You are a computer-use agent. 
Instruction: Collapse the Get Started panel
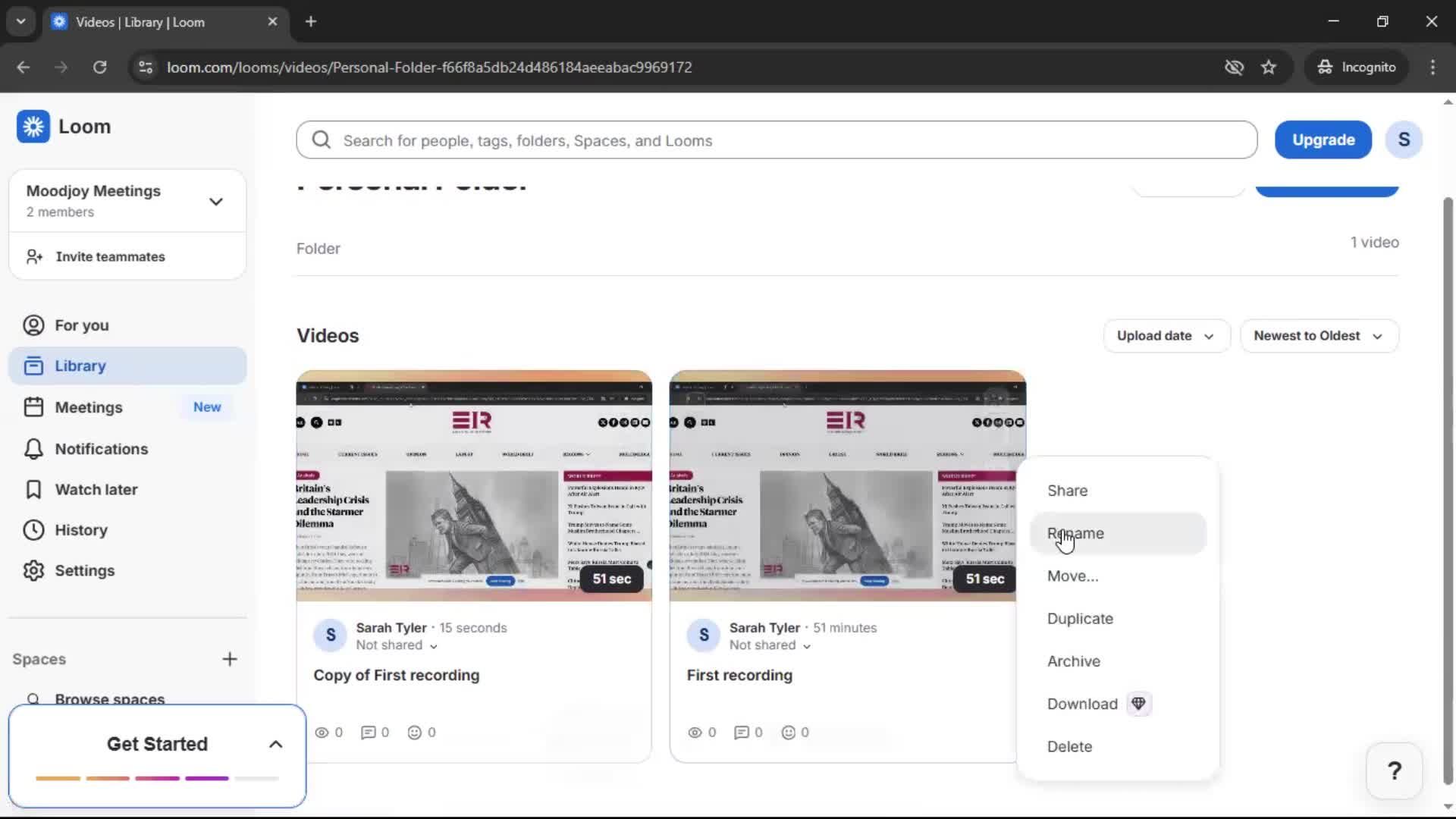pos(275,744)
